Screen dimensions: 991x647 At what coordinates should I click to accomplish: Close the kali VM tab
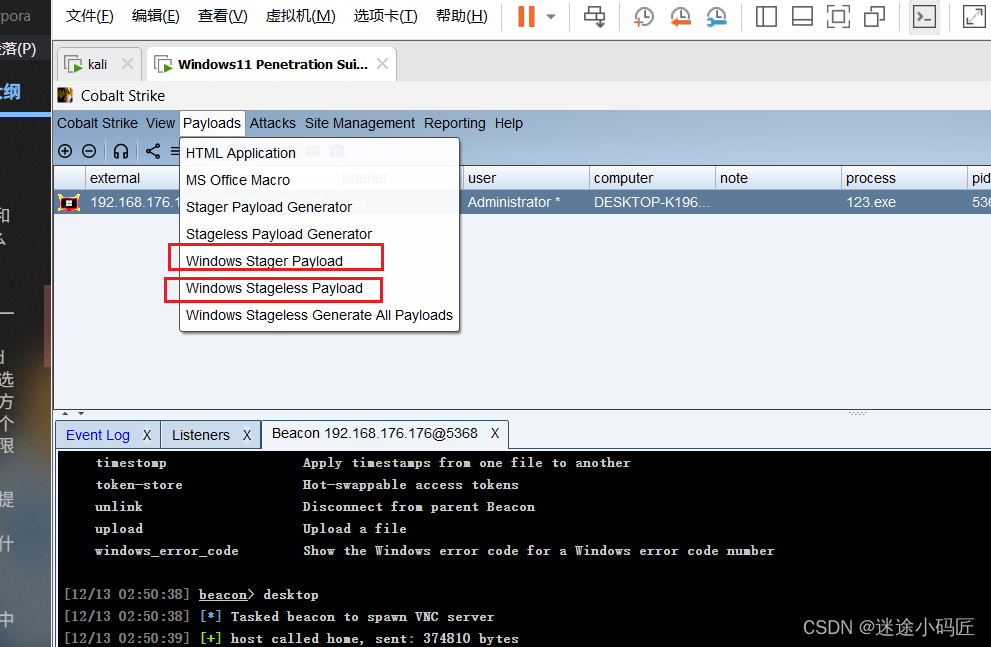[127, 64]
